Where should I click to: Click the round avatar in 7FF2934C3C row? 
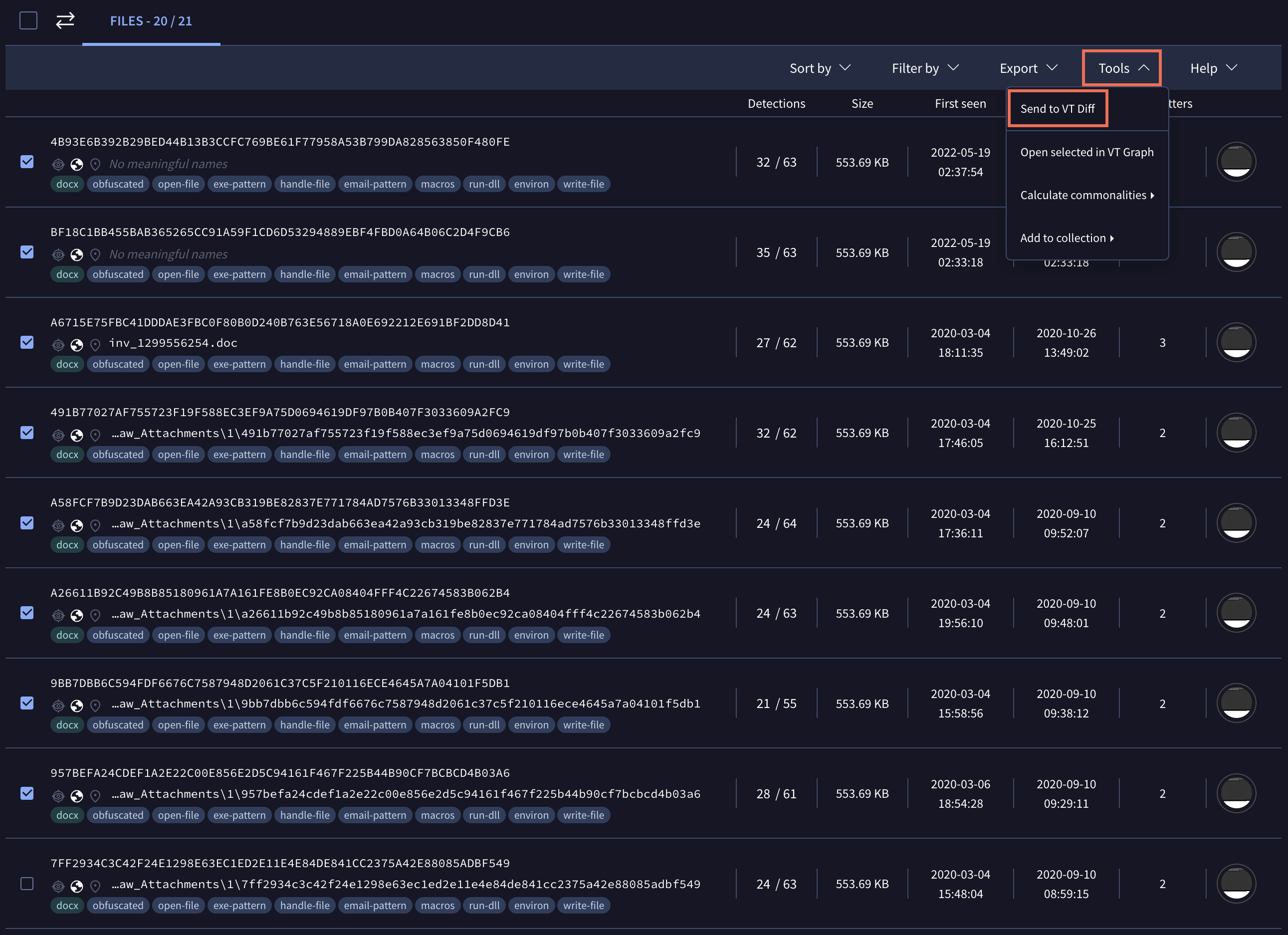point(1236,884)
